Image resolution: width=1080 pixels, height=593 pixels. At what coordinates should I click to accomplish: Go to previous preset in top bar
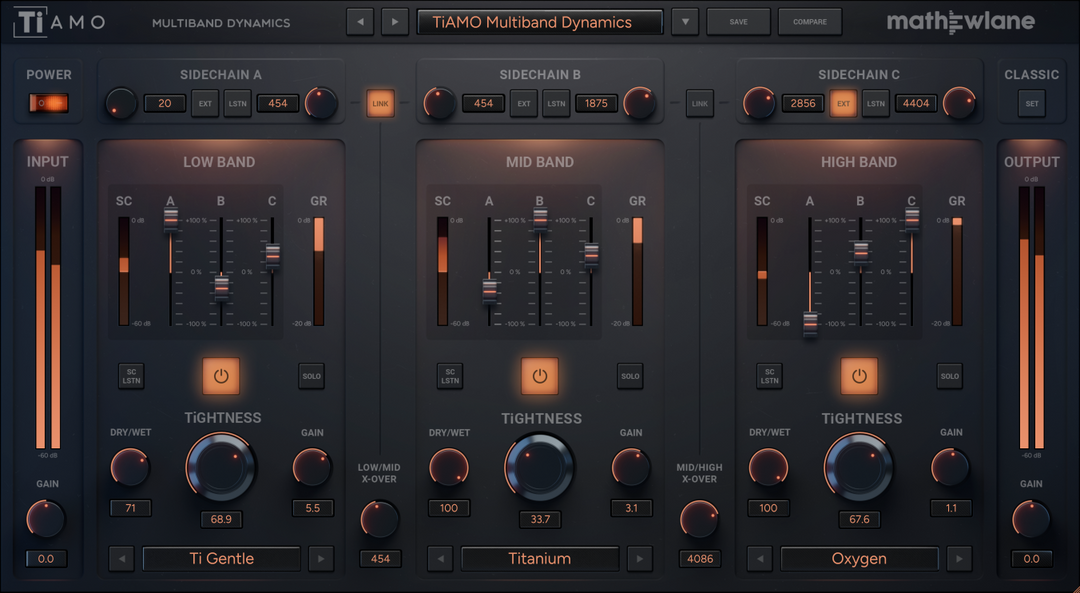[x=360, y=22]
